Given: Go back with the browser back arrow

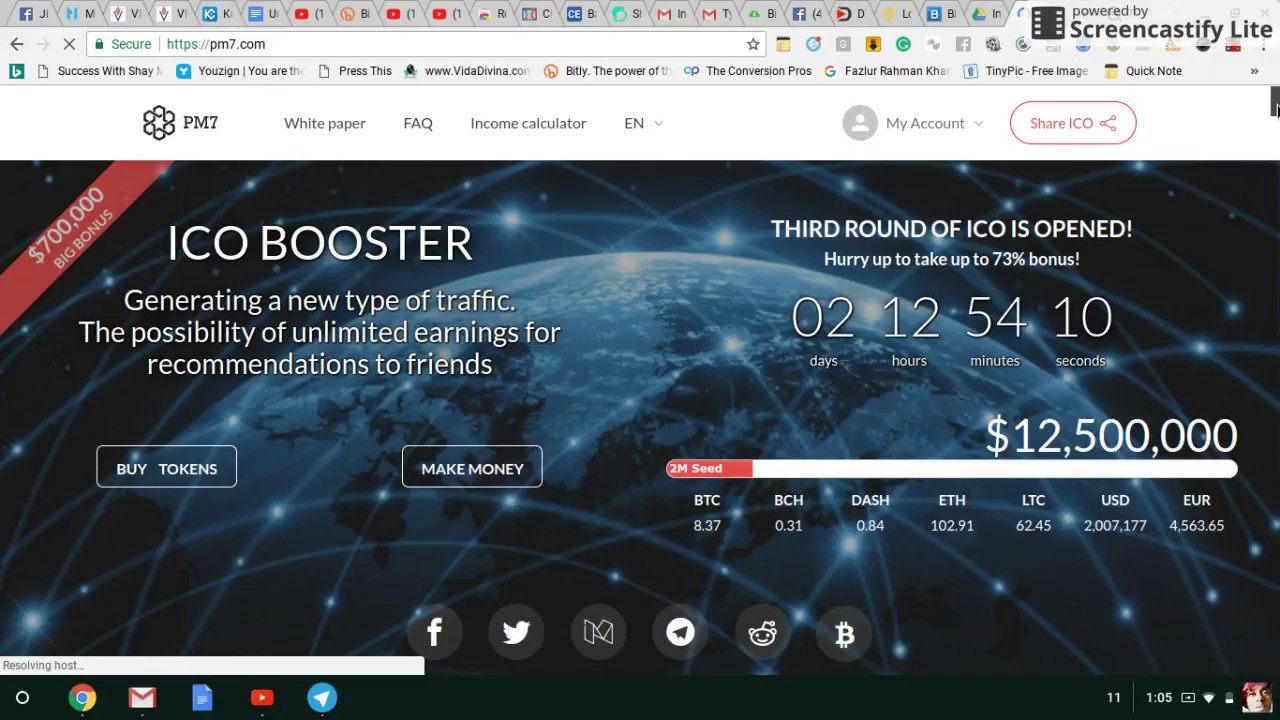Looking at the screenshot, I should pyautogui.click(x=16, y=44).
